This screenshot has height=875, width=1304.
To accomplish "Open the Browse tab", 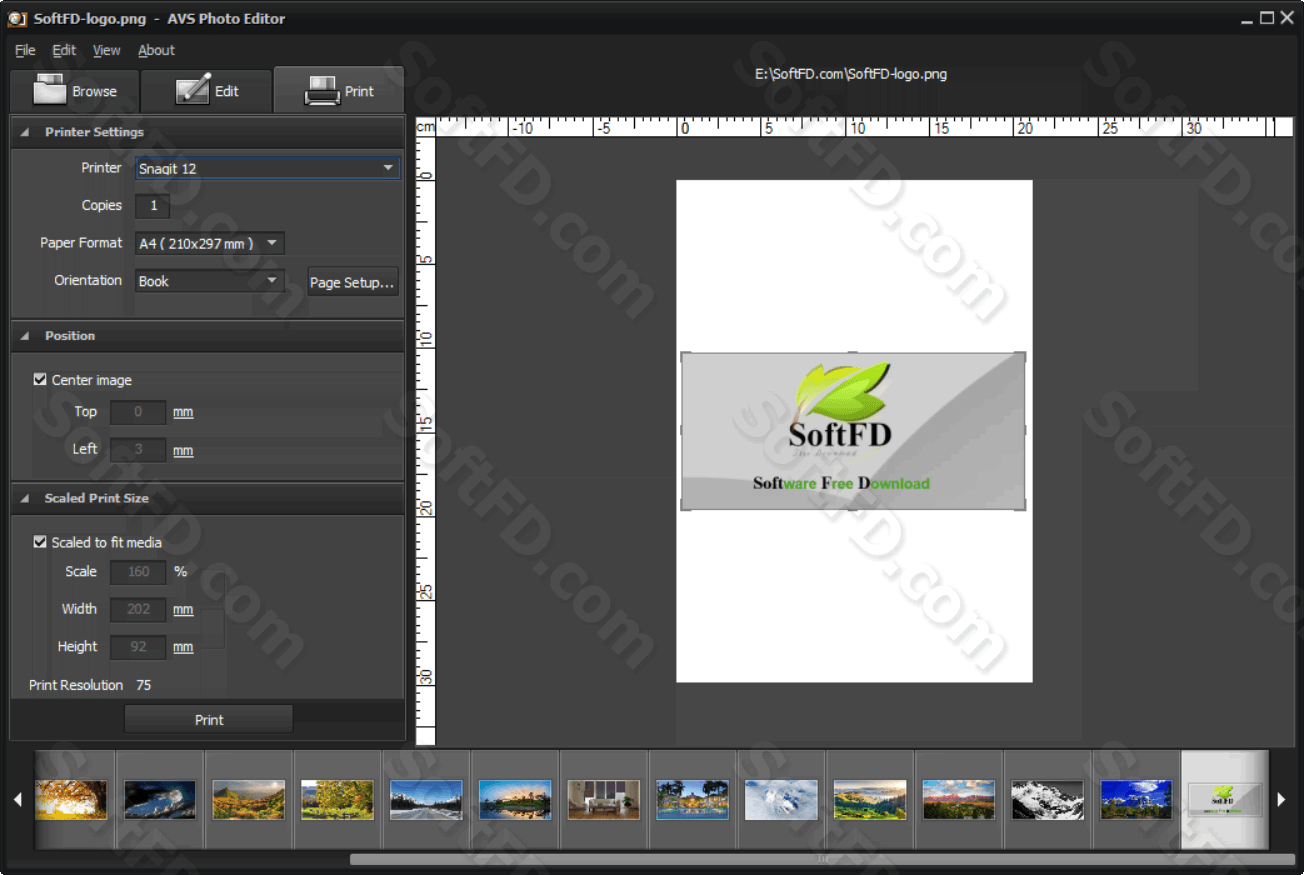I will click(x=74, y=91).
